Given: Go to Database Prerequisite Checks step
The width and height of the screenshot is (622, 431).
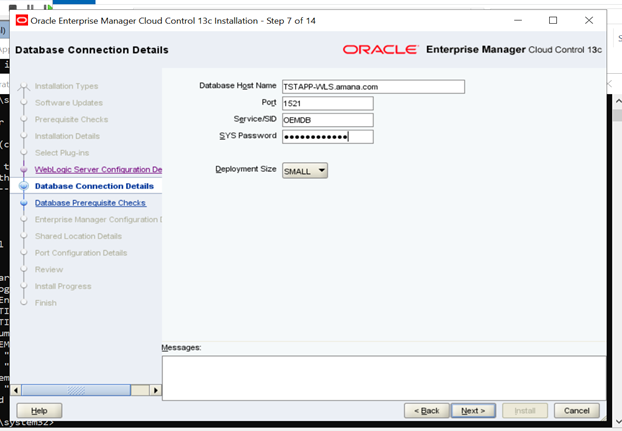Looking at the screenshot, I should pos(90,203).
